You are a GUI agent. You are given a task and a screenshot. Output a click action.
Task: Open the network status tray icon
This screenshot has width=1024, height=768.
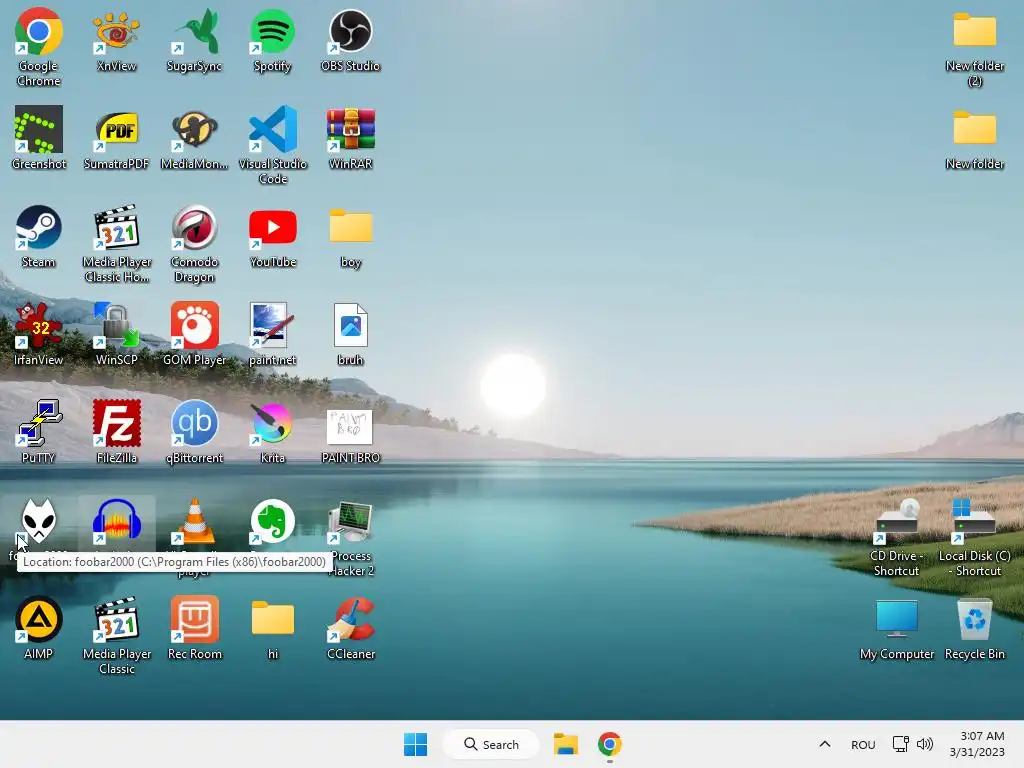[x=901, y=744]
